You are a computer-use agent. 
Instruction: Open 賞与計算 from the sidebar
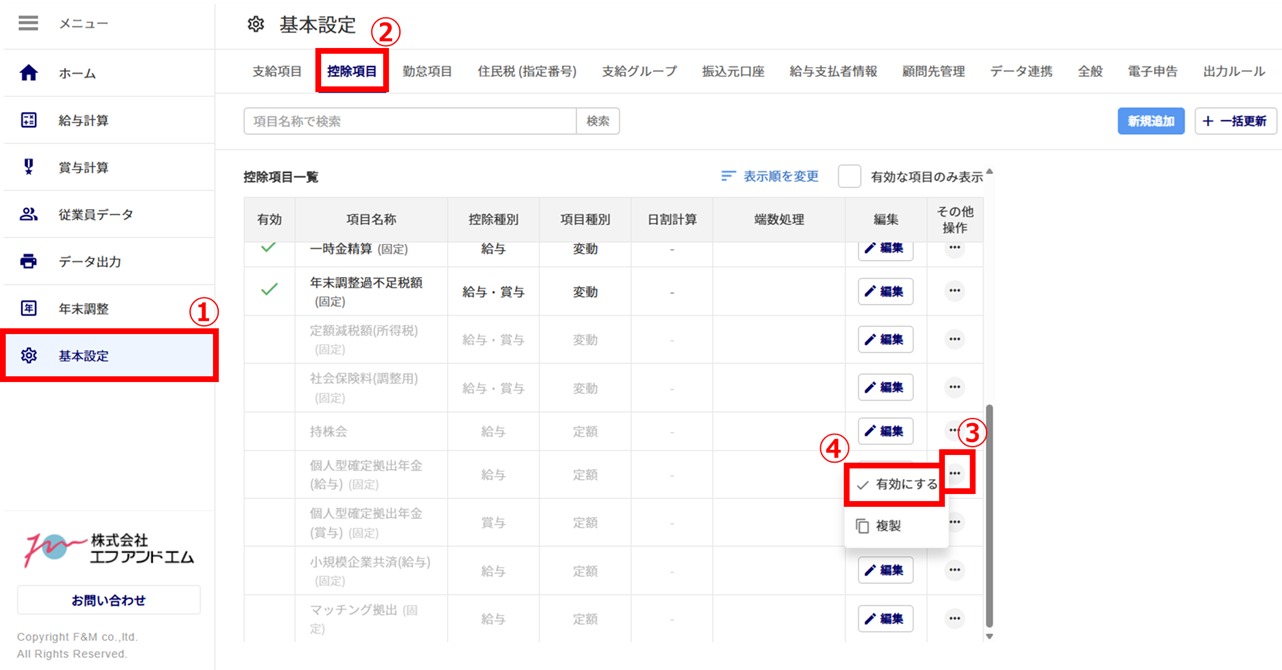tap(84, 167)
